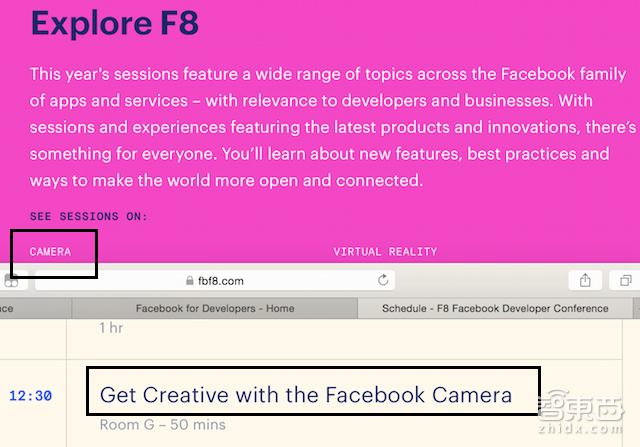Show all tabs overview icon
Image resolution: width=640 pixels, height=447 pixels.
pyautogui.click(x=626, y=281)
